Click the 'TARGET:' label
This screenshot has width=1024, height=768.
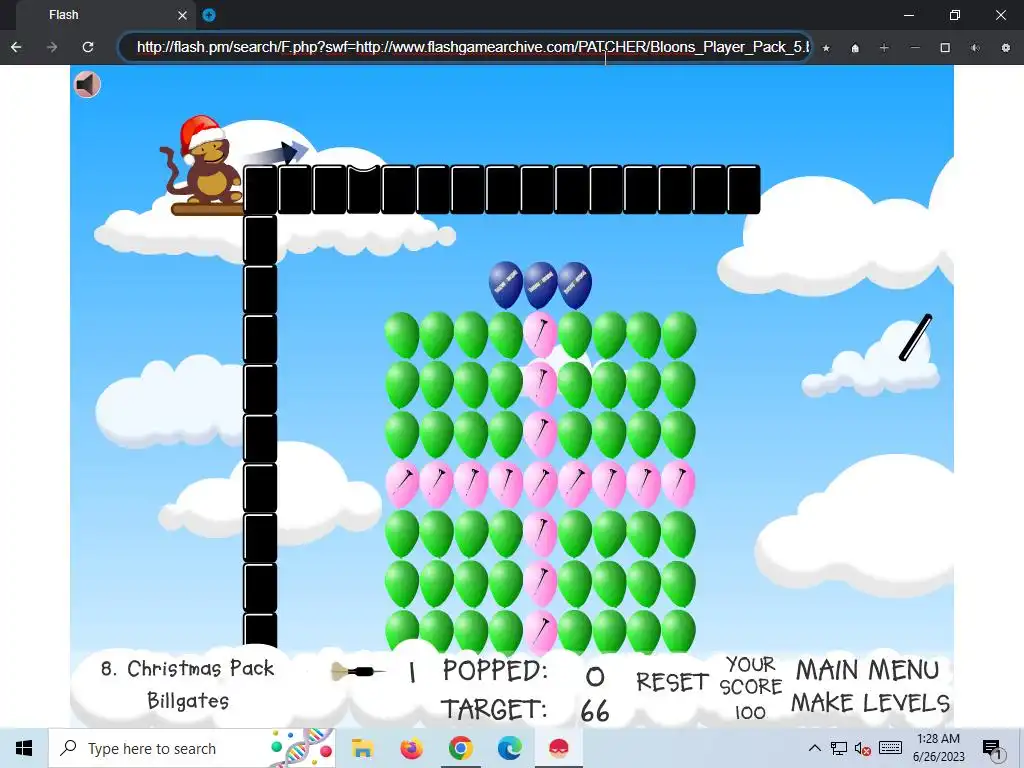[x=493, y=709]
